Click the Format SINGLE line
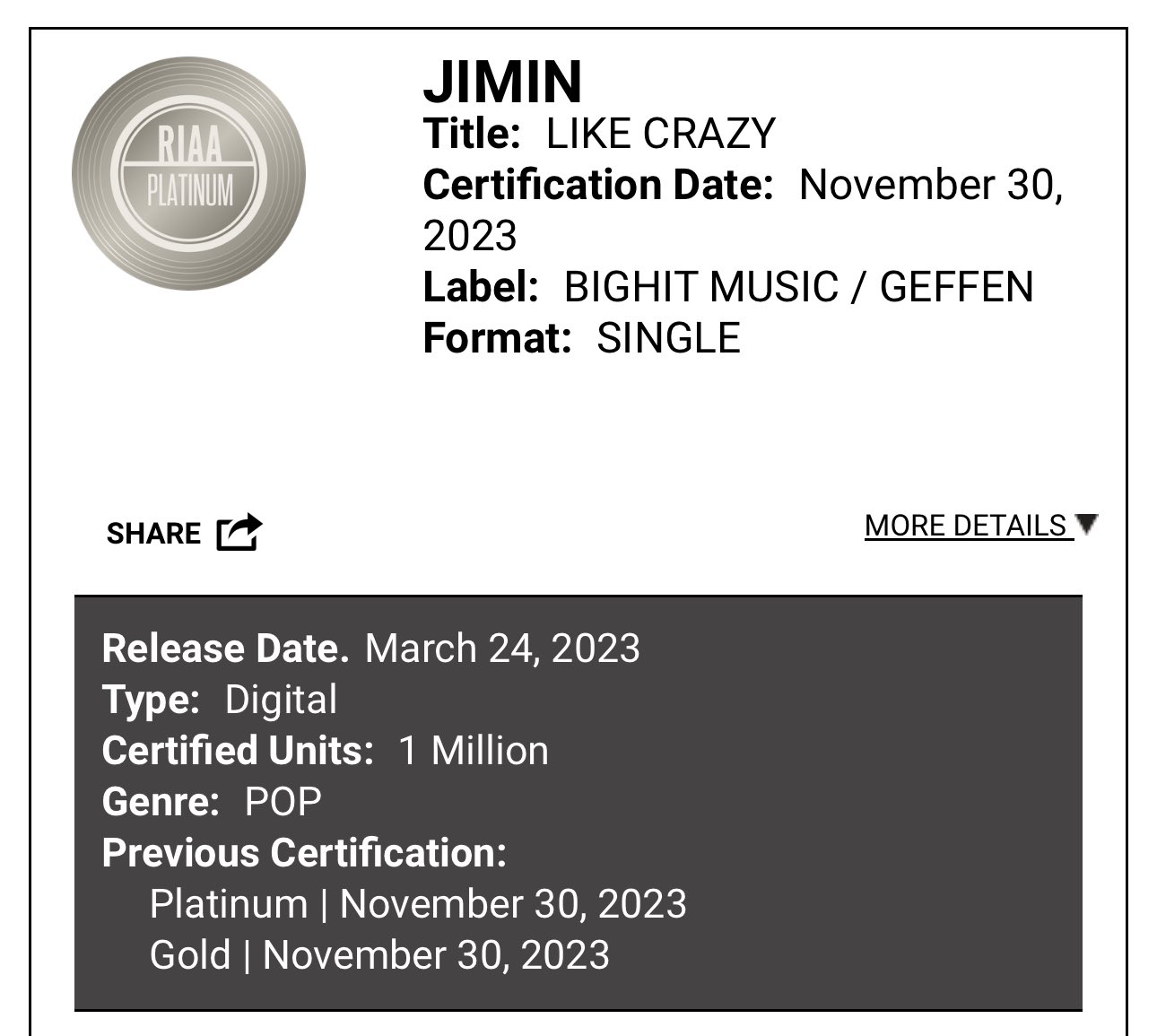This screenshot has height=1036, width=1157. tap(582, 338)
